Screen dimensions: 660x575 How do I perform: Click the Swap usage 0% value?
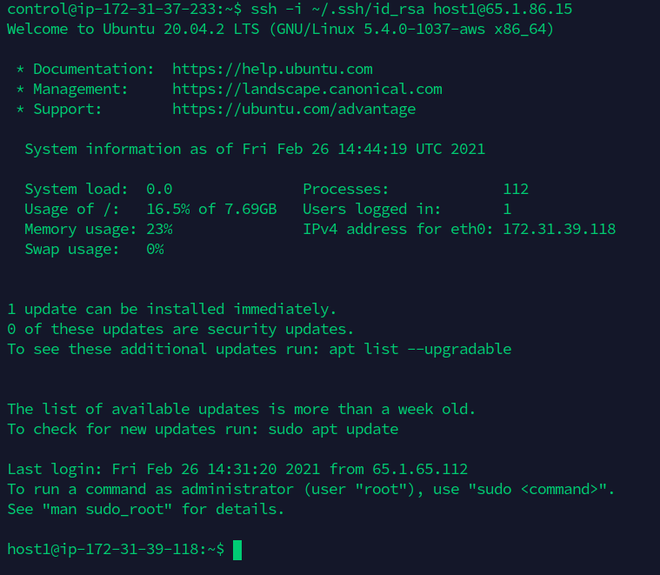pyautogui.click(x=155, y=249)
